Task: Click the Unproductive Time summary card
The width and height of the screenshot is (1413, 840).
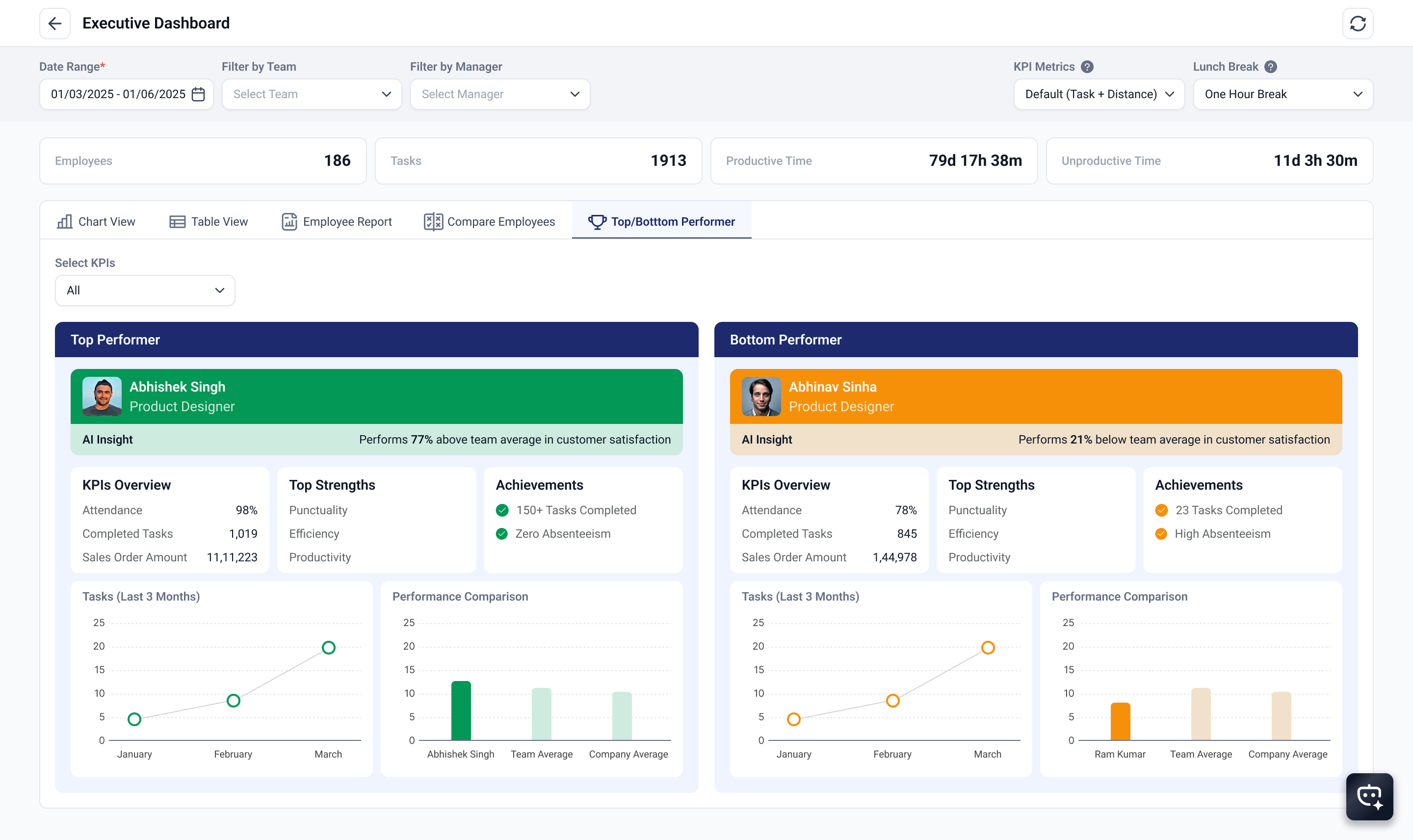Action: (1209, 161)
